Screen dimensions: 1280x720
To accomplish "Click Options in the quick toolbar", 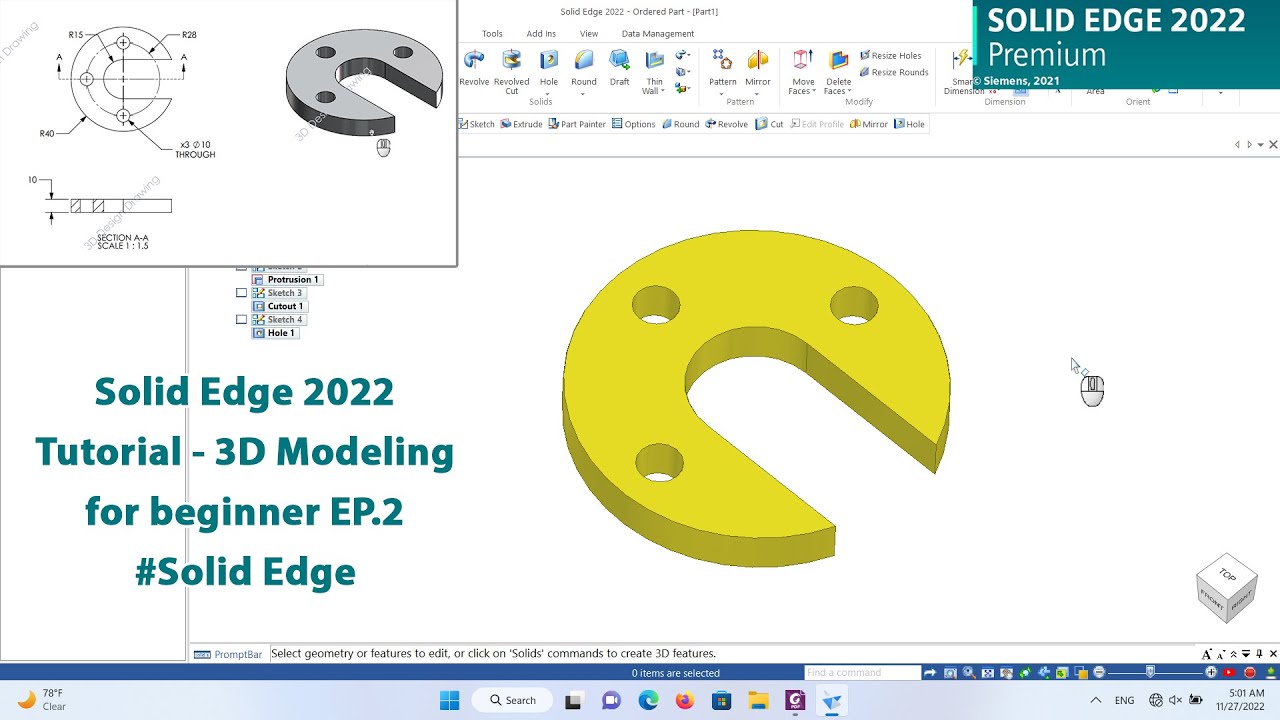I will pos(633,124).
